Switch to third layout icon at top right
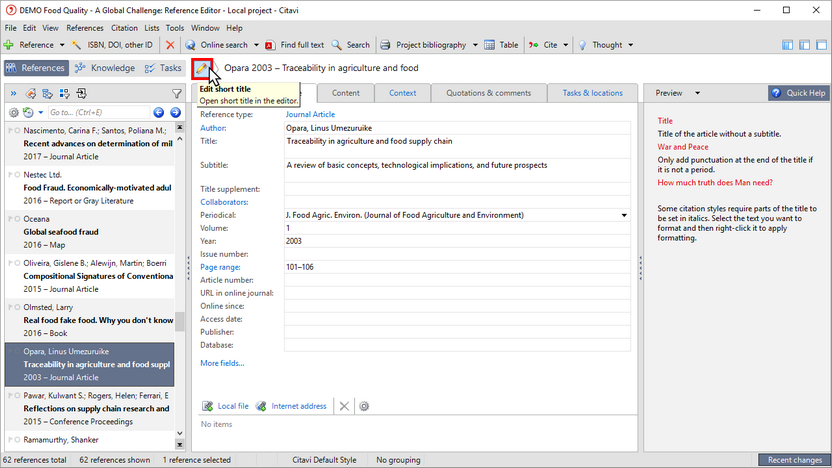Viewport: 832px width, 468px height. click(821, 45)
